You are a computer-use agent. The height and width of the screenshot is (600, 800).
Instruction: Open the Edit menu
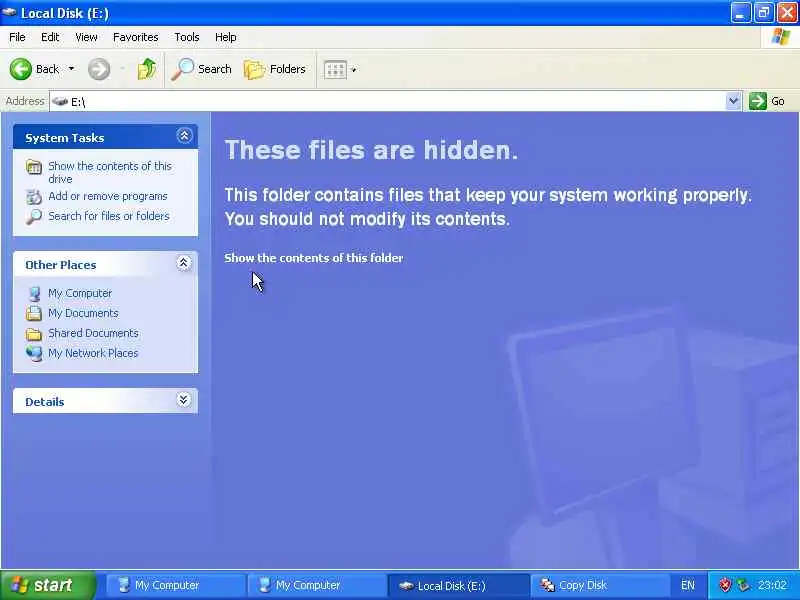click(50, 37)
